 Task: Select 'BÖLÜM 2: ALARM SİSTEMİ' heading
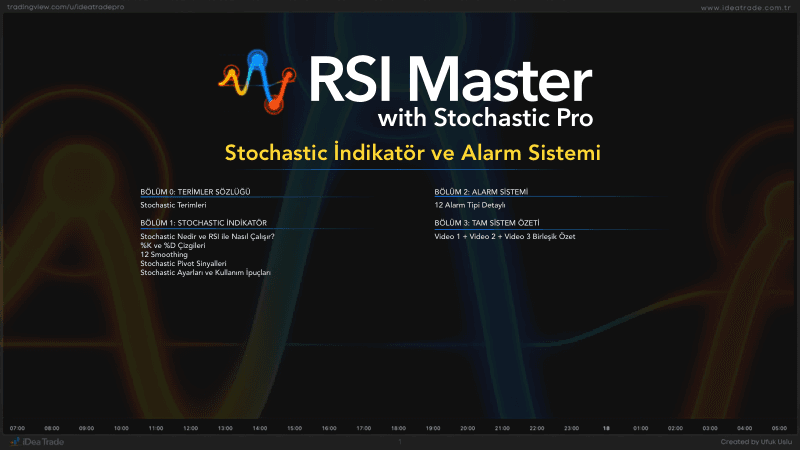[481, 192]
